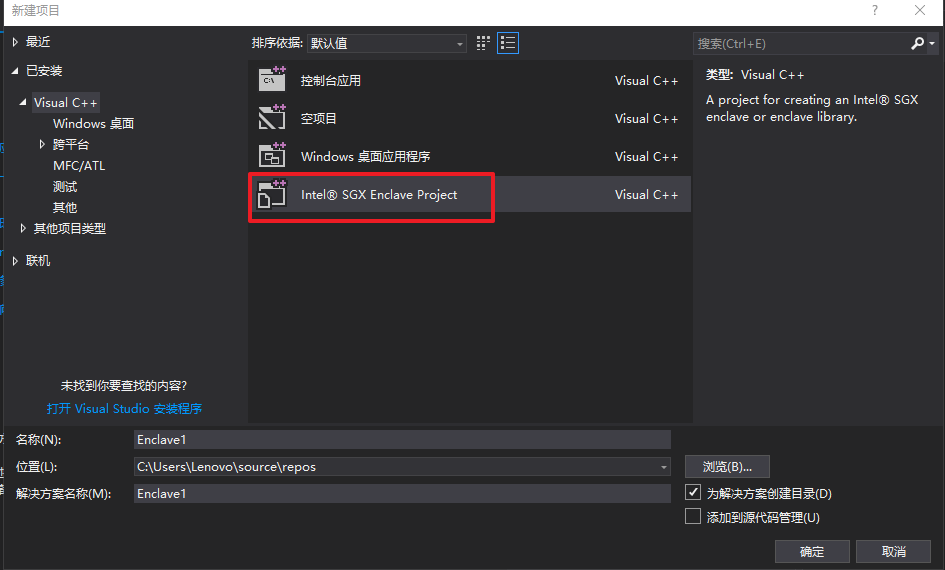Collapse the 已安装 tree node
Viewport: 945px width, 570px height.
tap(15, 70)
